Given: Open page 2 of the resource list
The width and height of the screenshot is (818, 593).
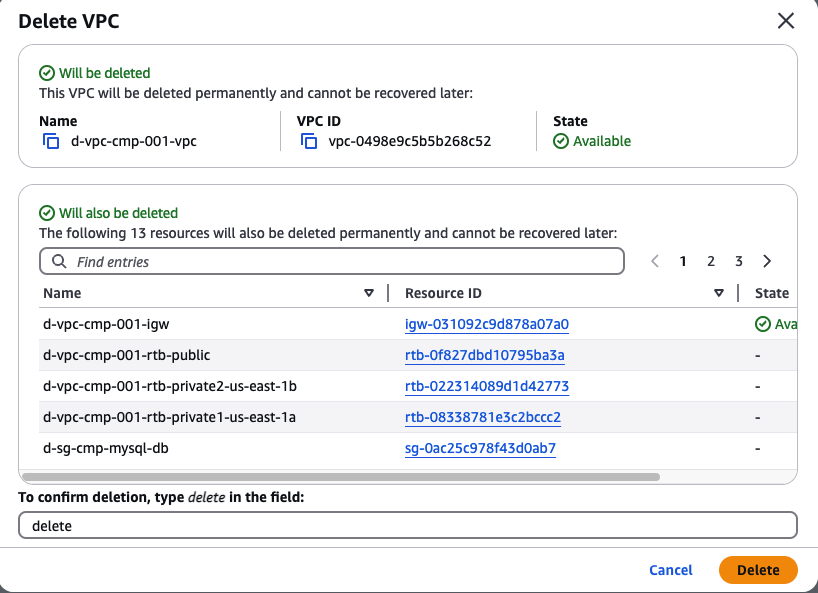Looking at the screenshot, I should pos(711,261).
